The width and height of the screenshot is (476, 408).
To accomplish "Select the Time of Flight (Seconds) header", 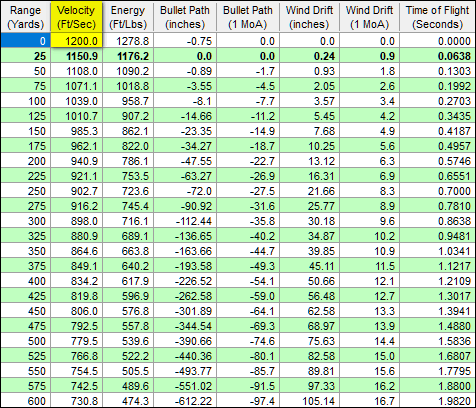I will (437, 17).
